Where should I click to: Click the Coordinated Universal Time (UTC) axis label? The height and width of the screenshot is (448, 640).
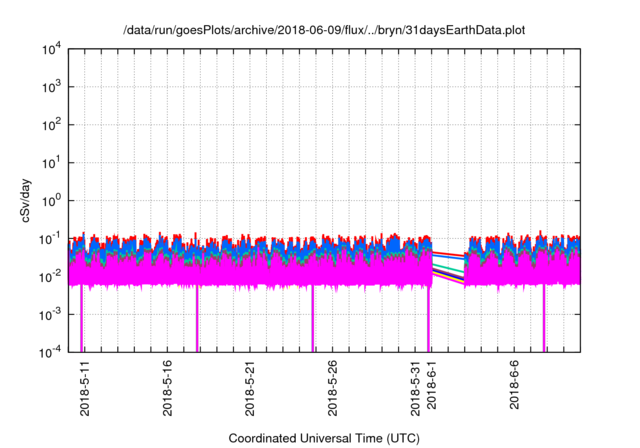(323, 439)
